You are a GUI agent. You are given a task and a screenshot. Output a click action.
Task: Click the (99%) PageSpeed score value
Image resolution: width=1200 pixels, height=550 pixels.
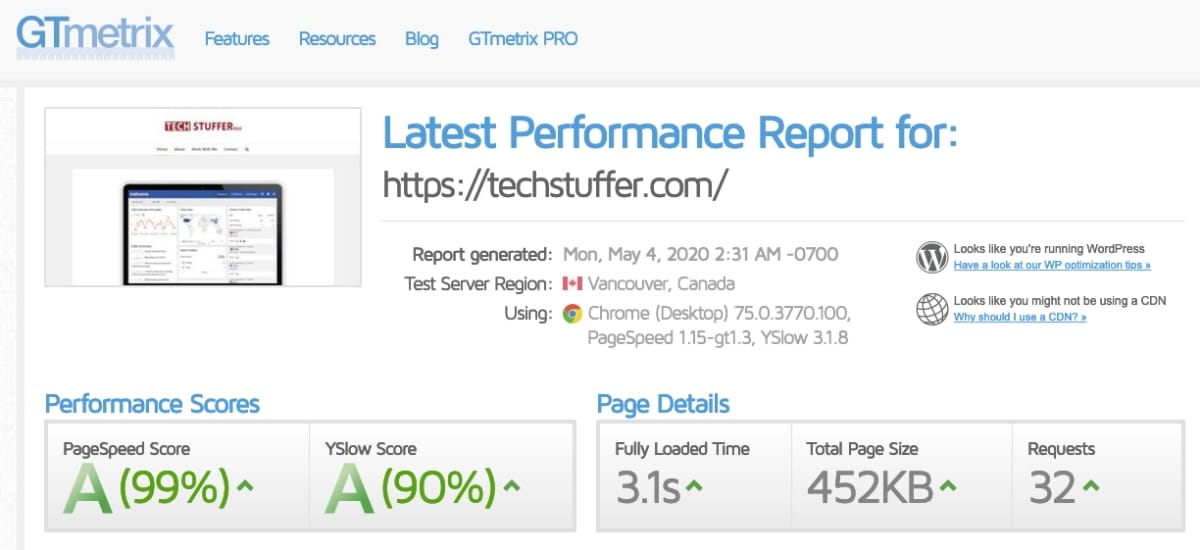pos(175,488)
